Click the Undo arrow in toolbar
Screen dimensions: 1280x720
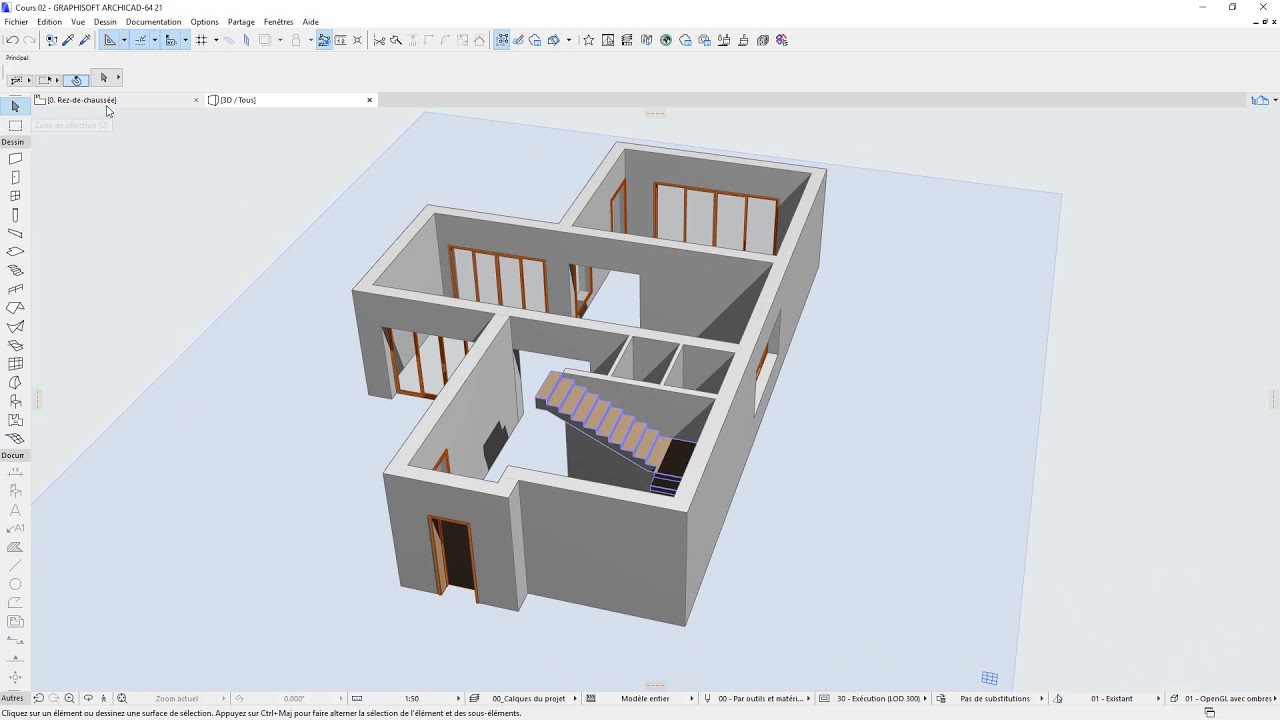12,40
